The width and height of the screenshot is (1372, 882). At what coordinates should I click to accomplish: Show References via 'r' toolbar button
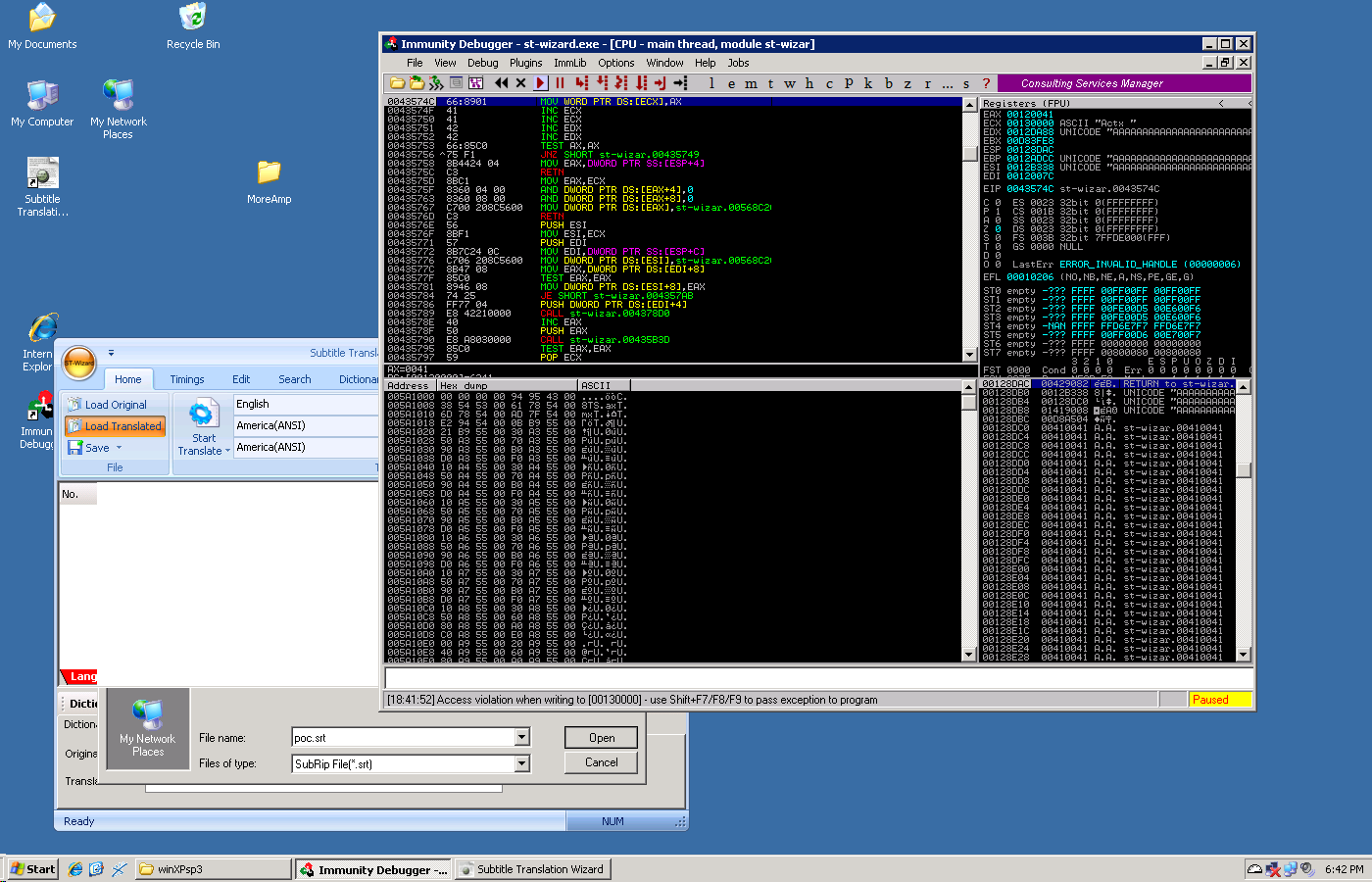(x=927, y=83)
